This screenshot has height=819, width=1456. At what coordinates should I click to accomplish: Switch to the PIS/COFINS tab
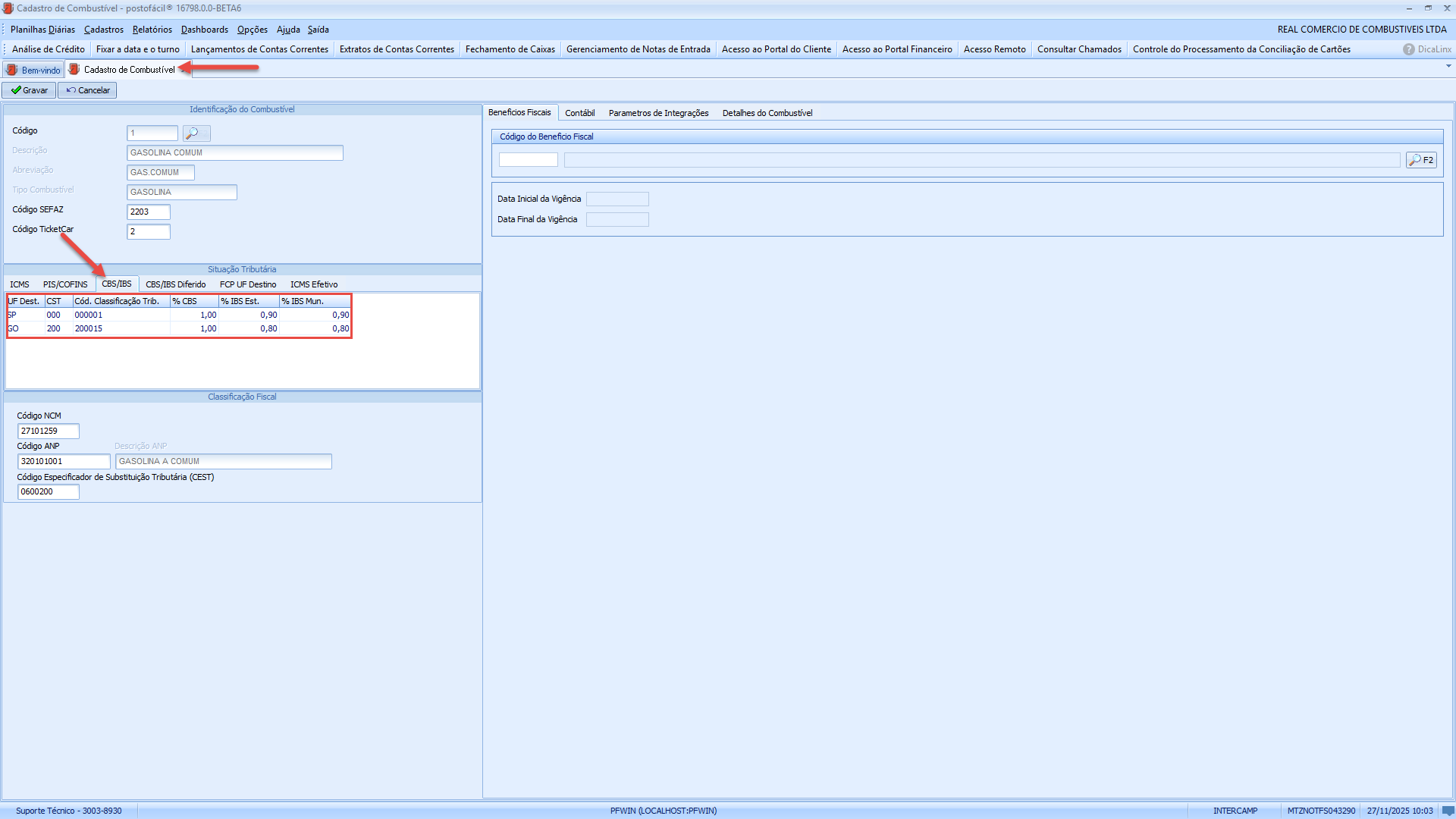(x=65, y=284)
